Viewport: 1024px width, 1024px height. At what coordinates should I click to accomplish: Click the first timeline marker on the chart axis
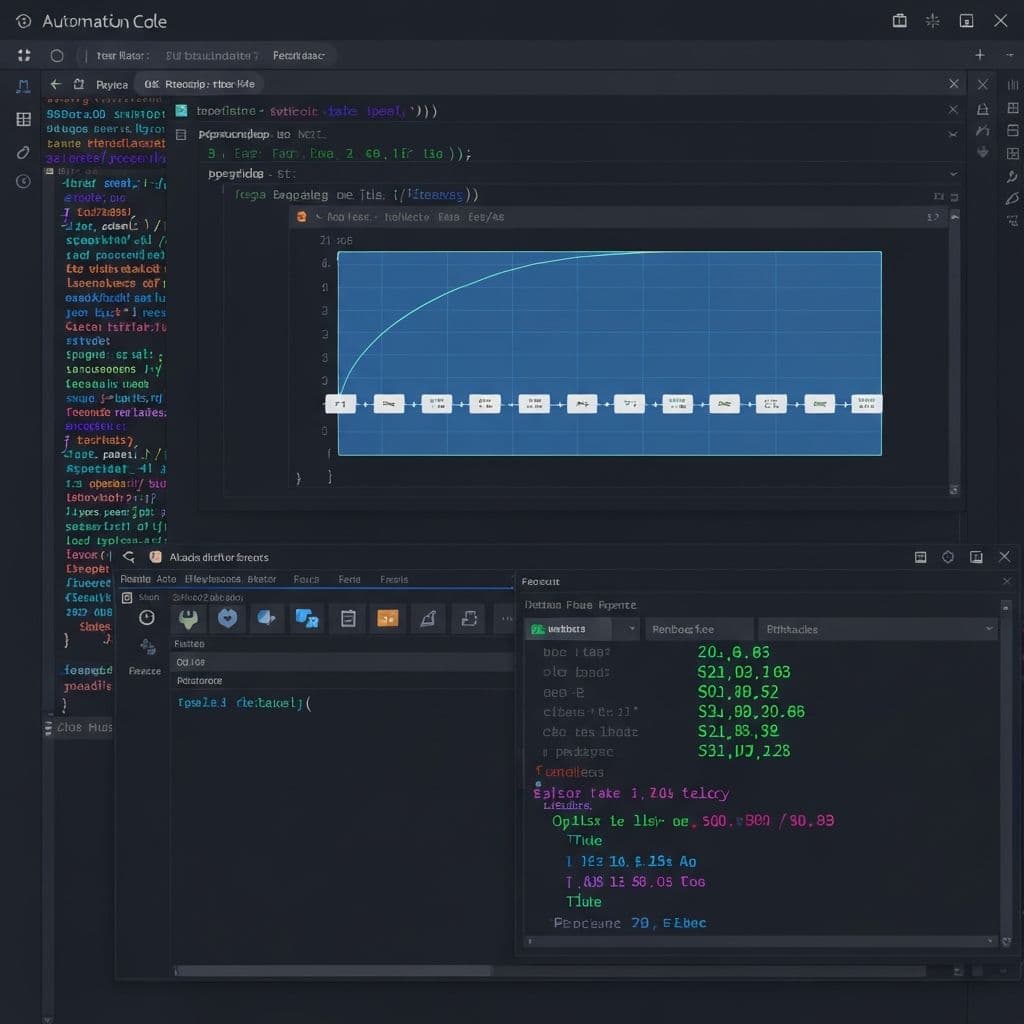click(340, 403)
